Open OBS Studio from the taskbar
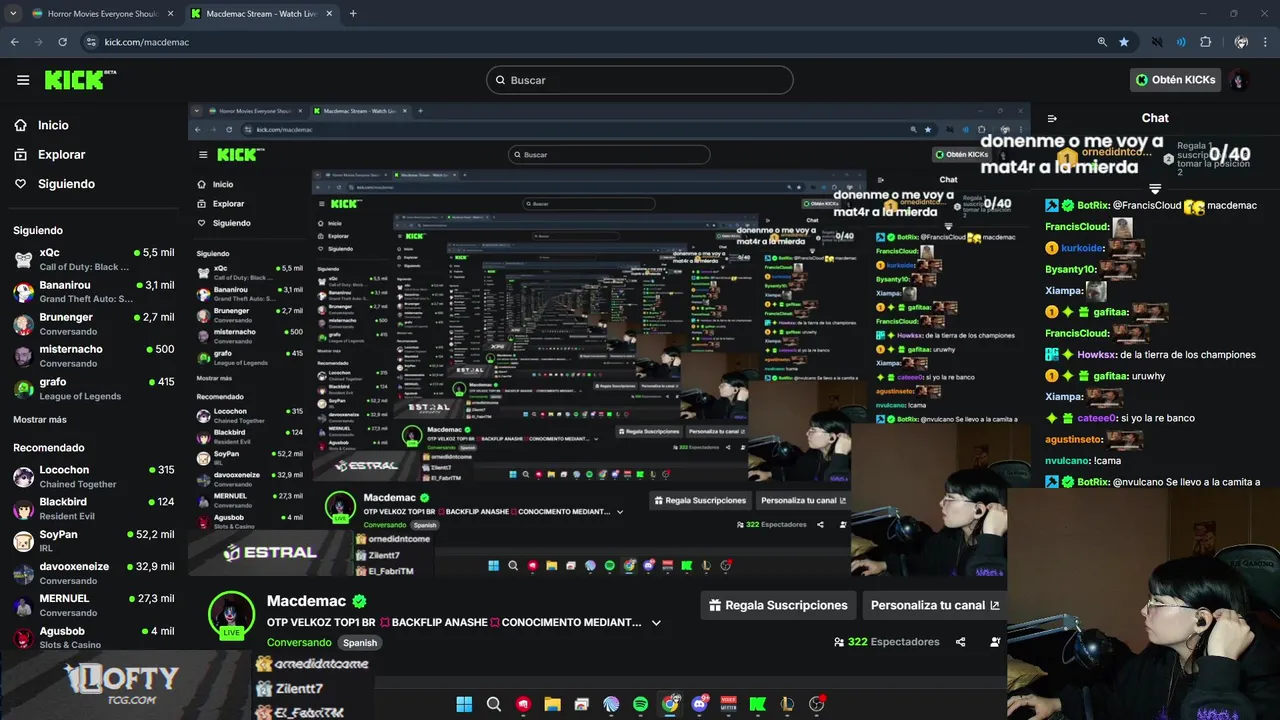 [x=816, y=704]
